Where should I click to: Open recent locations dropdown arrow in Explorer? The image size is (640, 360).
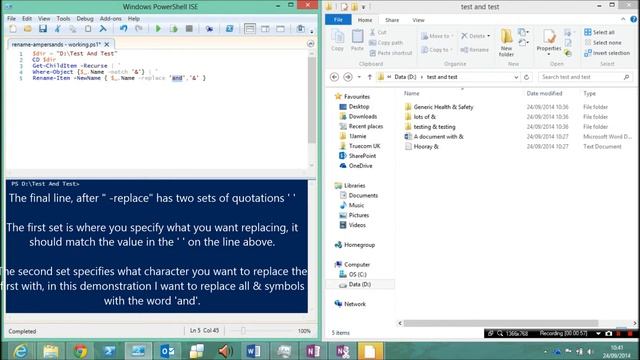(x=359, y=77)
